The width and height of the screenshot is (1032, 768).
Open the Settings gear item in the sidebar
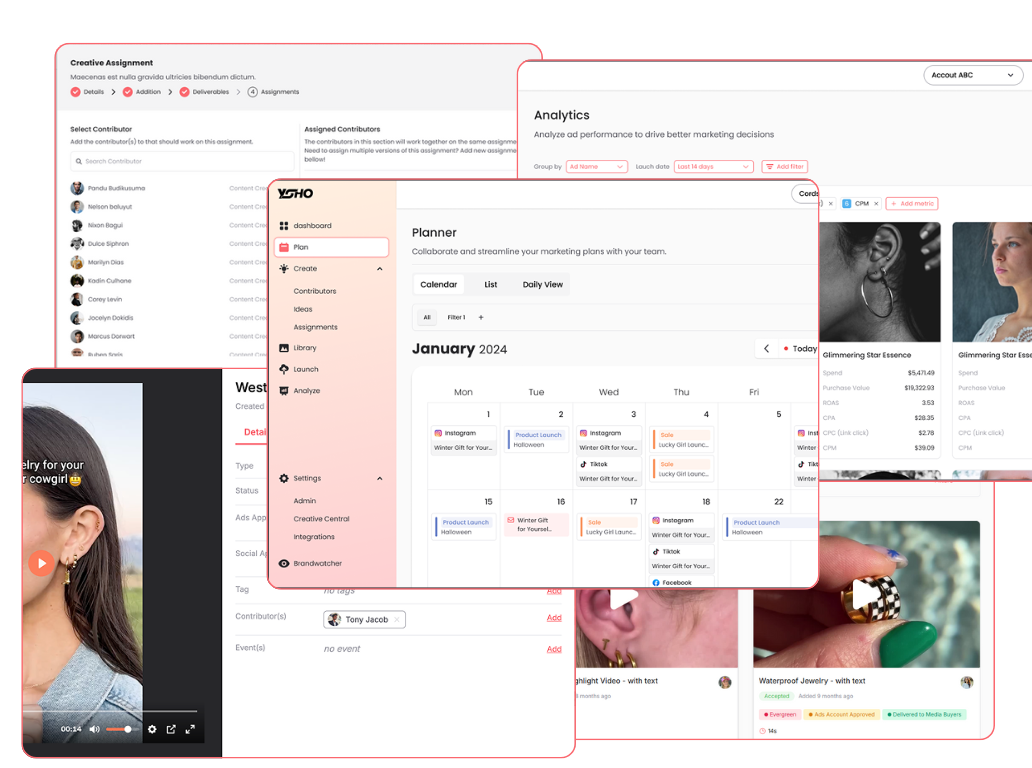[305, 478]
